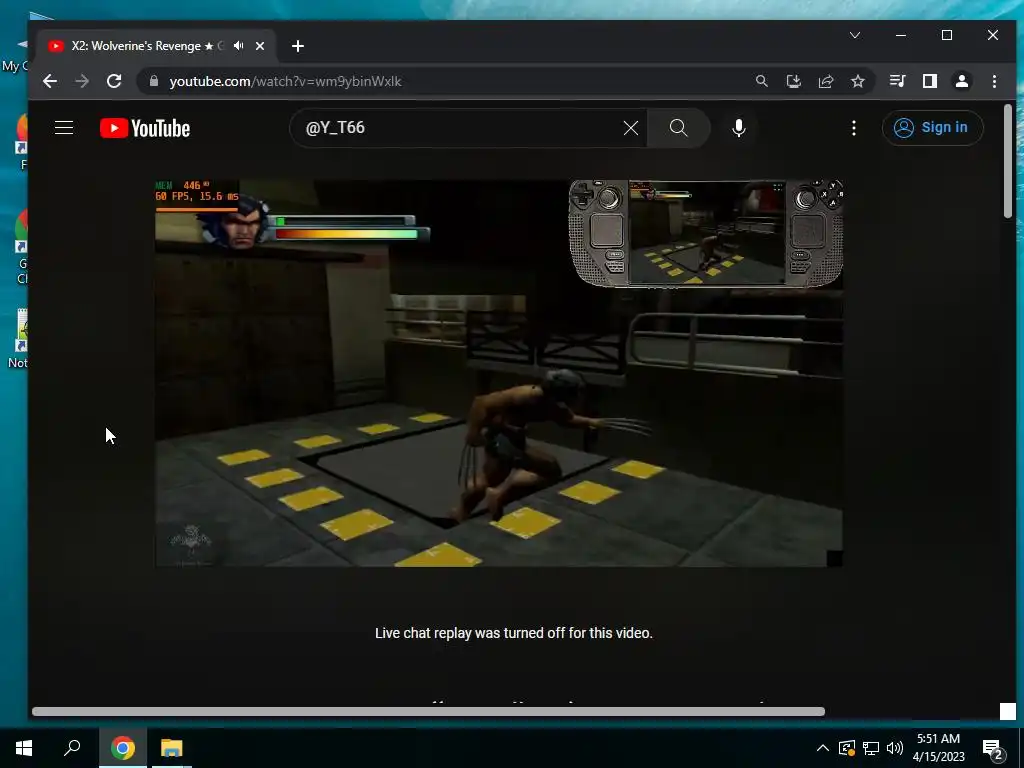Viewport: 1024px width, 768px height.
Task: Open the network tray icon
Action: pos(871,748)
